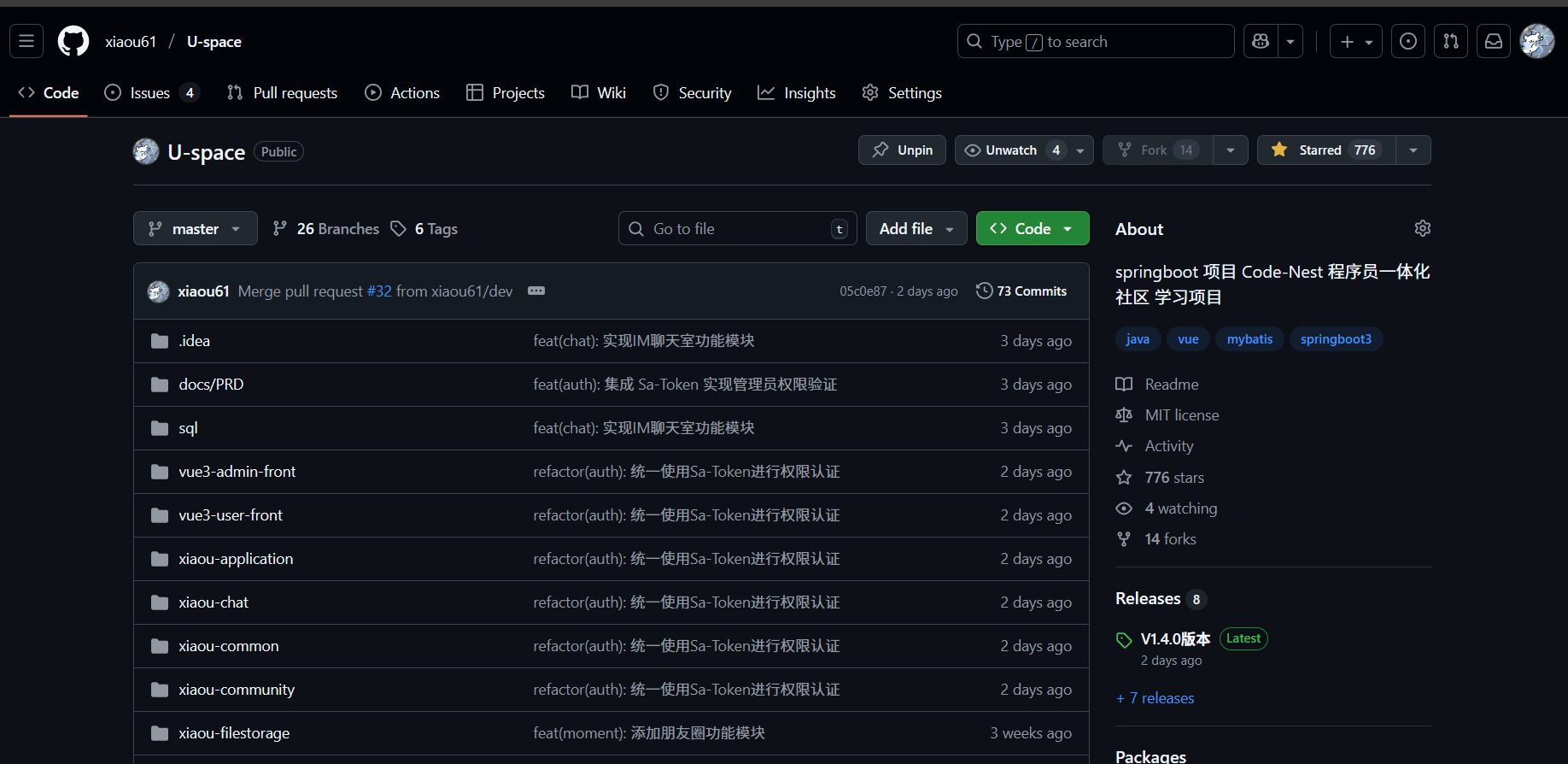Click the xiaou-application folder icon
1568x764 pixels.
[160, 559]
